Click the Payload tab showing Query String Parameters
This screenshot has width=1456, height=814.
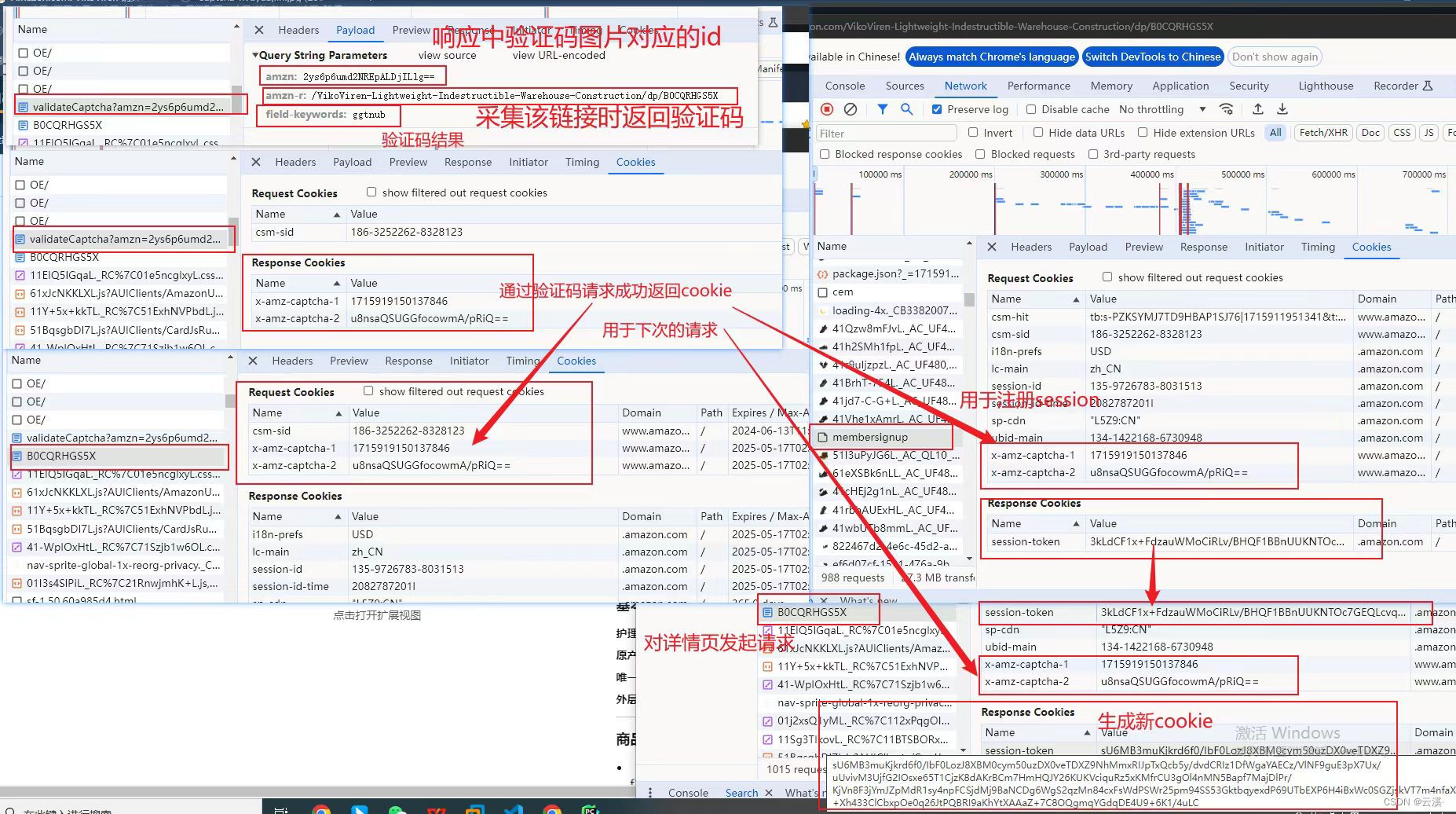pos(355,30)
